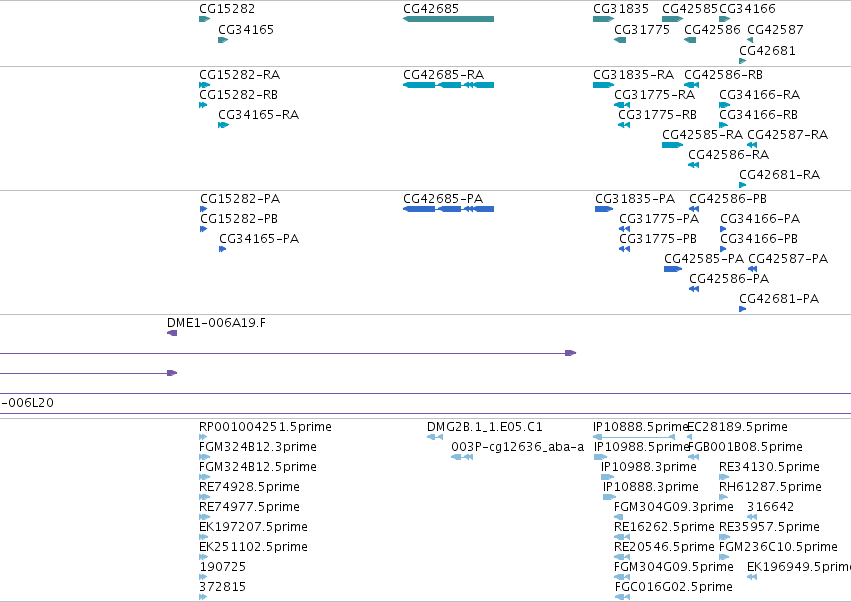Viewport: 851px width, 602px height.
Task: Select transcript CG31775-RB
Action: [657, 115]
